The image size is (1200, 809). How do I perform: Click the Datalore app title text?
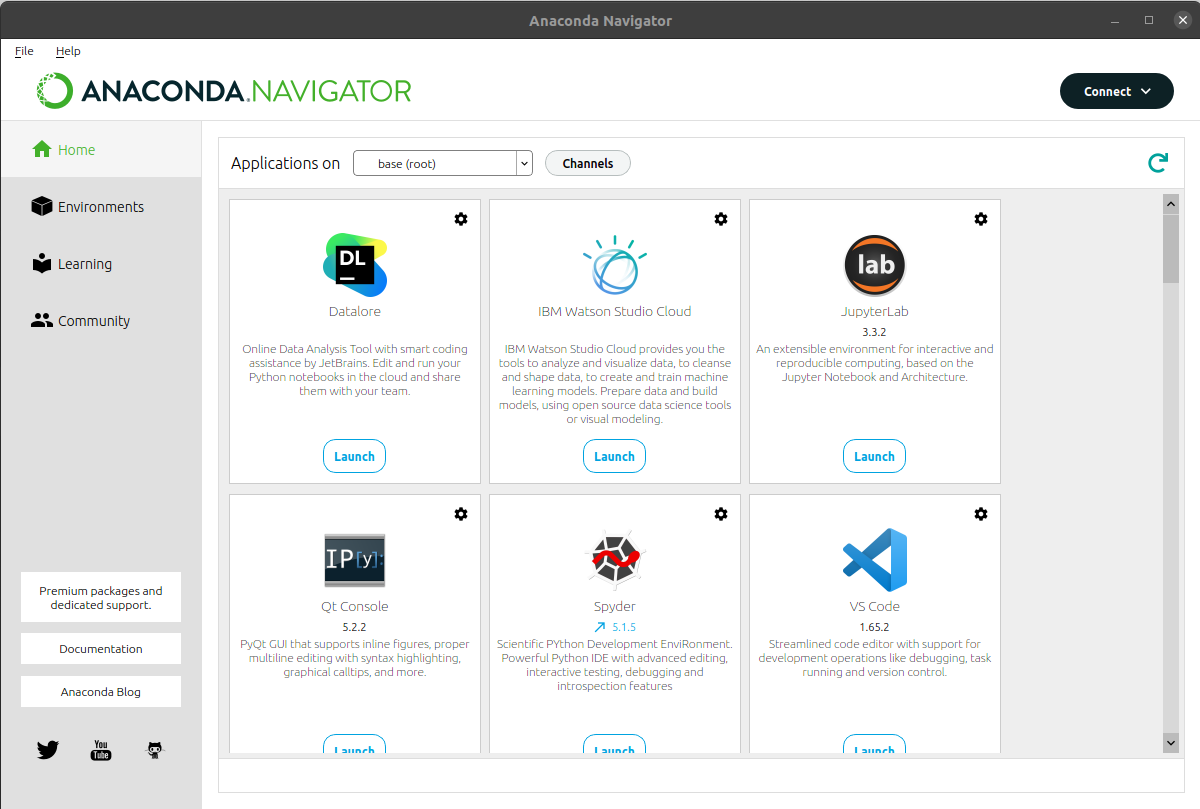pyautogui.click(x=355, y=311)
